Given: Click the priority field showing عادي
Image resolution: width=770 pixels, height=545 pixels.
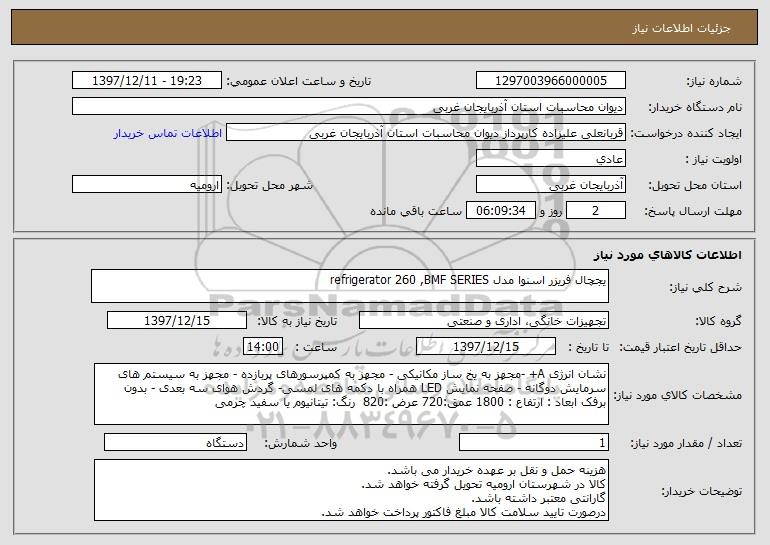Looking at the screenshot, I should 550,159.
